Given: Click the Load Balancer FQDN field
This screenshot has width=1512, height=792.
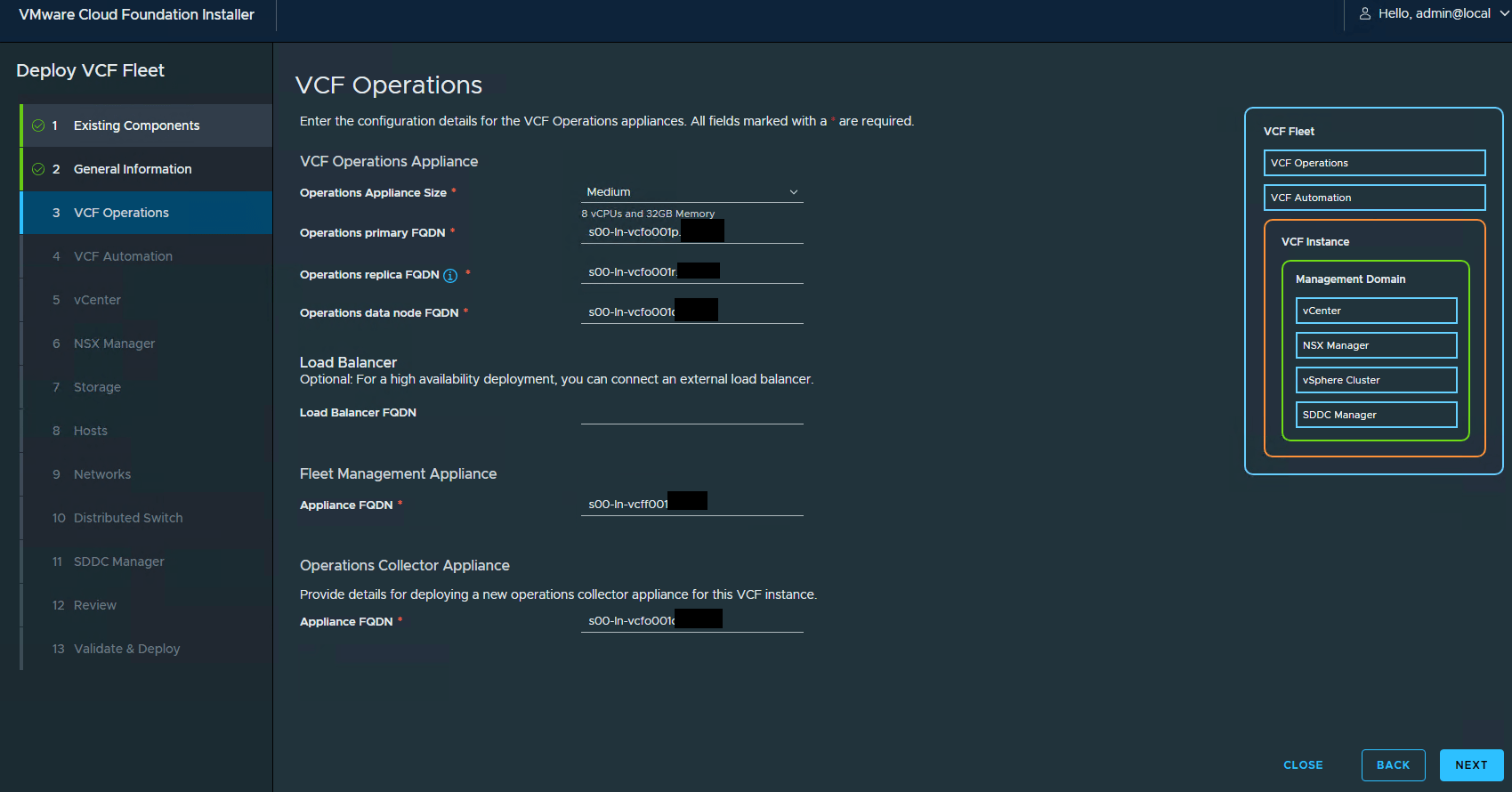Looking at the screenshot, I should 692,413.
